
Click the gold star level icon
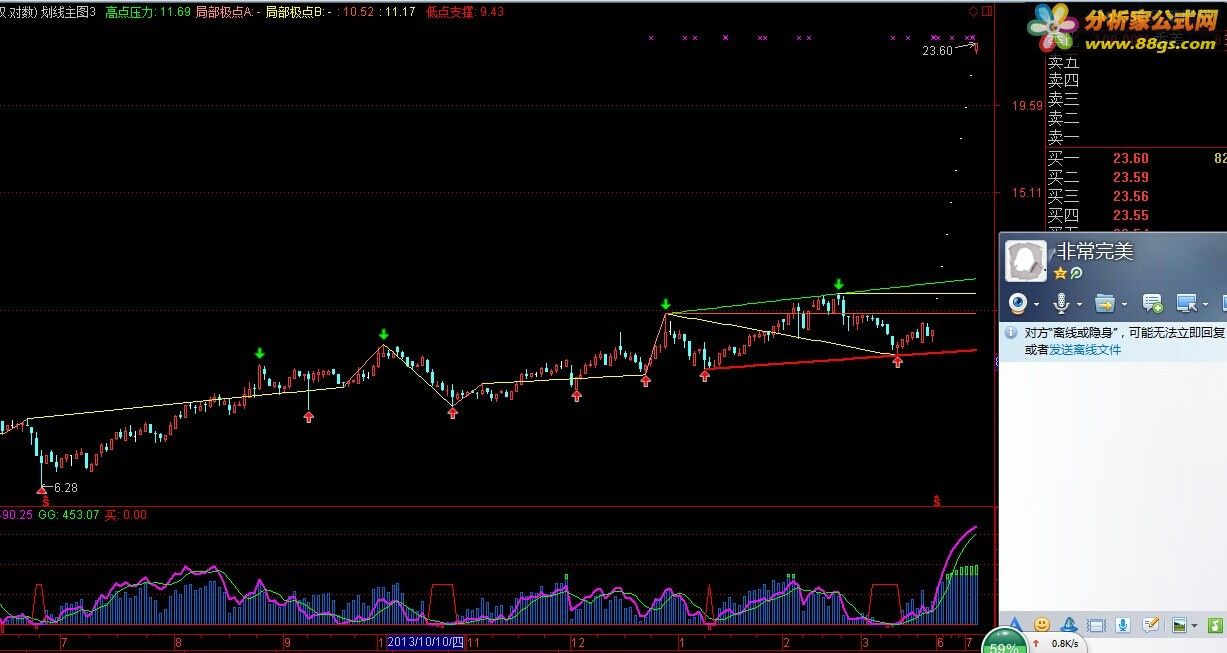[1060, 273]
